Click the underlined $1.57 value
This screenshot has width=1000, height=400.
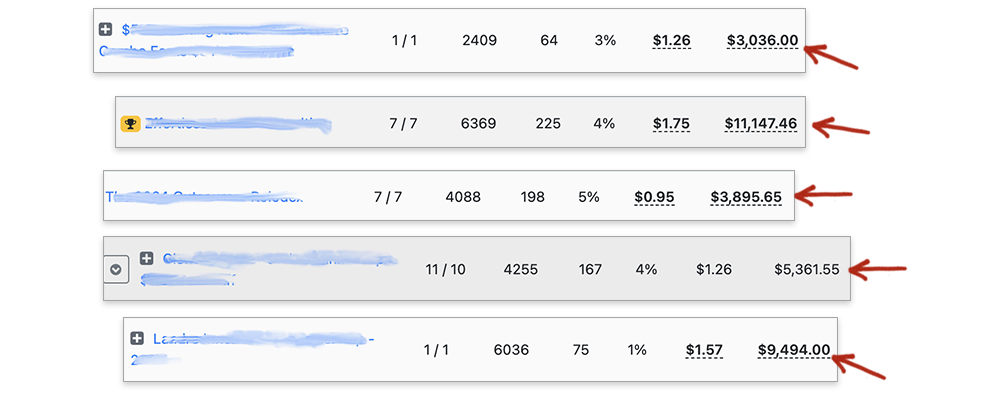(705, 350)
